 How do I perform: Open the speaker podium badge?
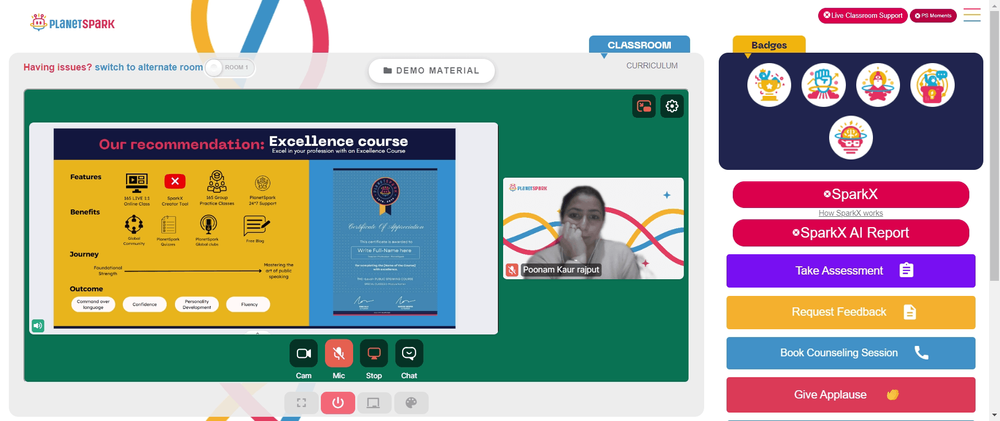point(932,85)
